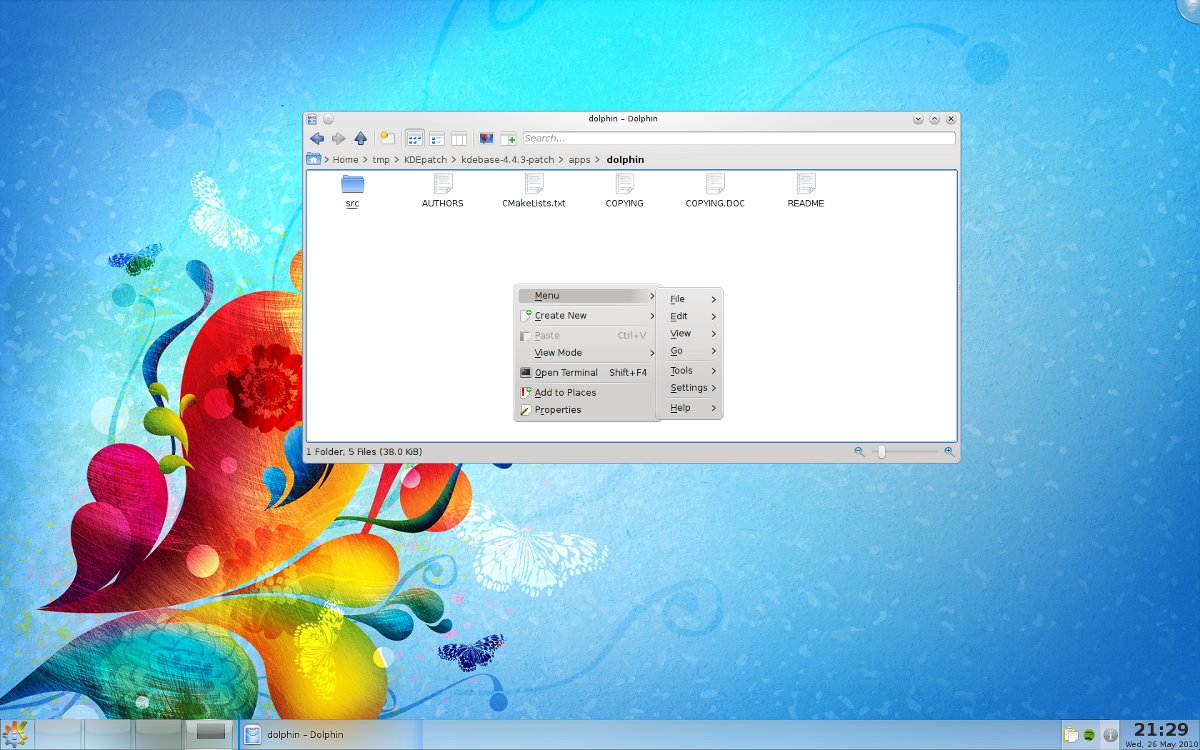Open the Menu entry in context menu
Screen dimensions: 1200x750
(x=587, y=296)
